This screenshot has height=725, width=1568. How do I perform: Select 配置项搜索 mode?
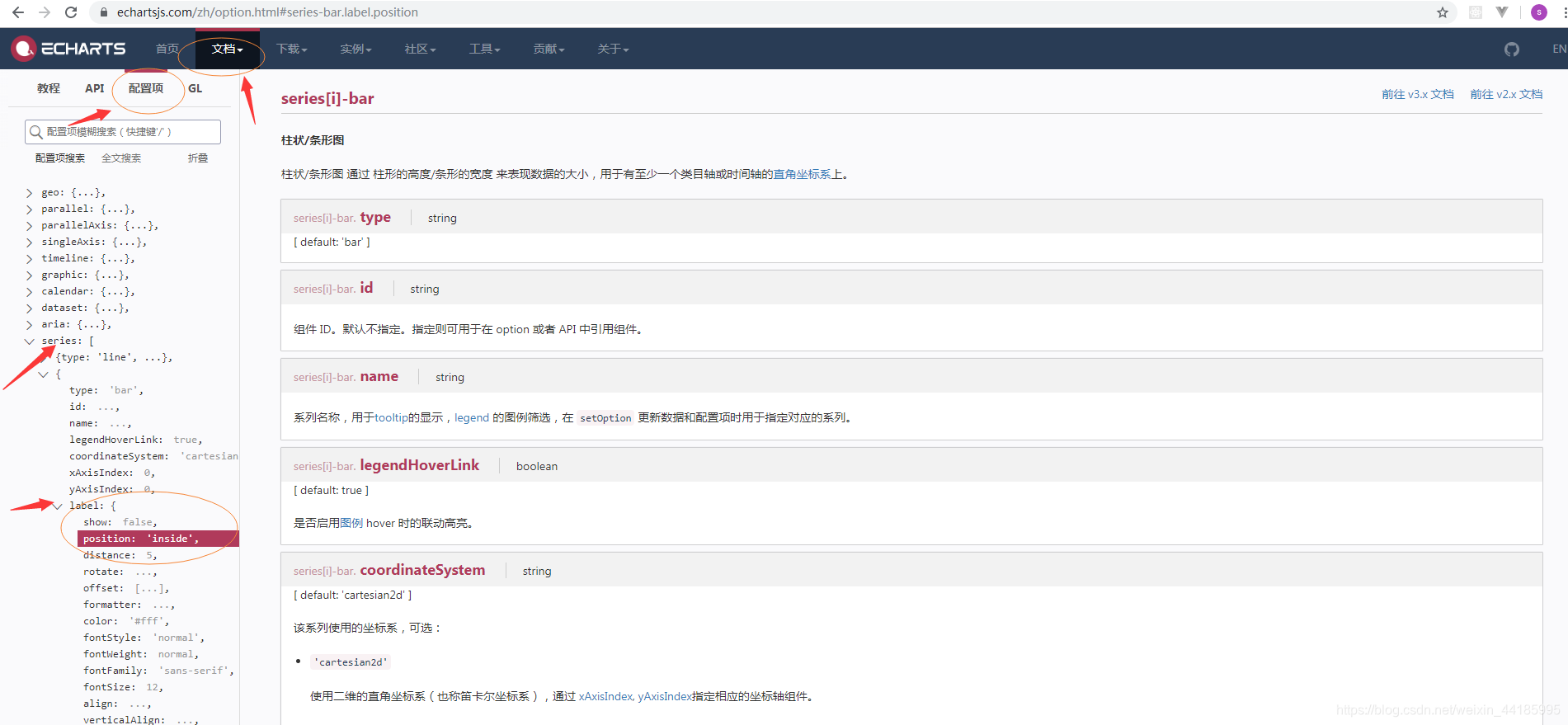click(60, 158)
